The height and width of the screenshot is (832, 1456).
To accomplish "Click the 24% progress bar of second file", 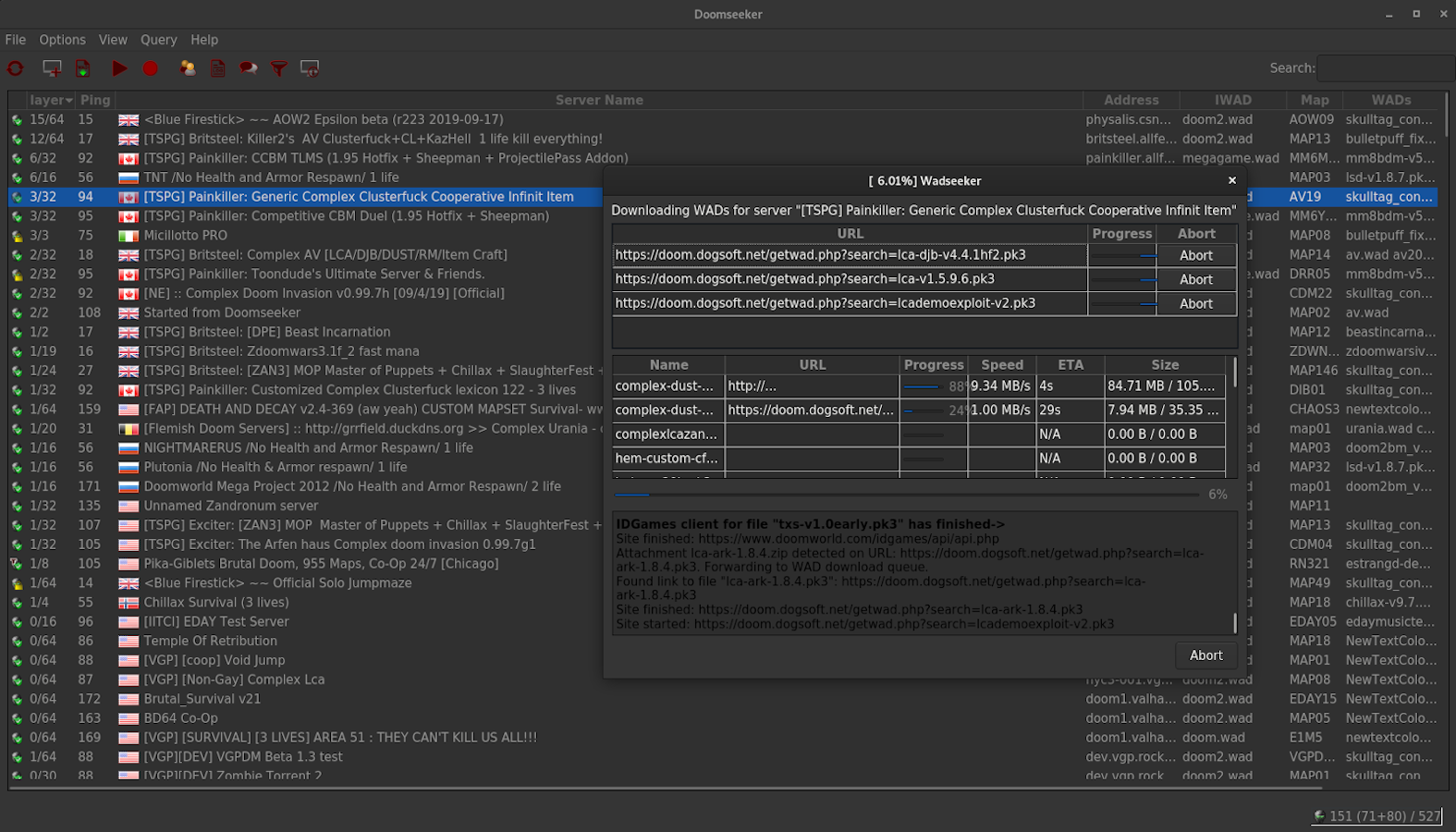I will (934, 410).
